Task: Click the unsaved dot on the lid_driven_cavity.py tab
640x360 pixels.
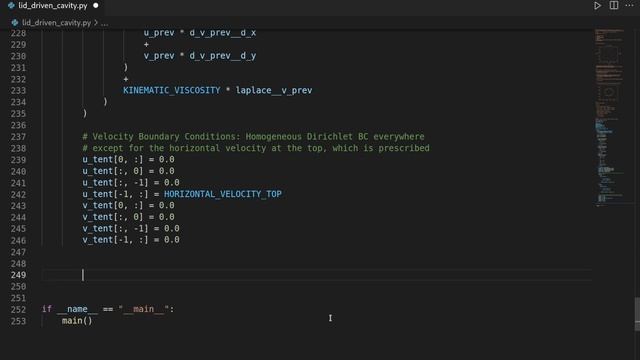Action: pyautogui.click(x=96, y=6)
